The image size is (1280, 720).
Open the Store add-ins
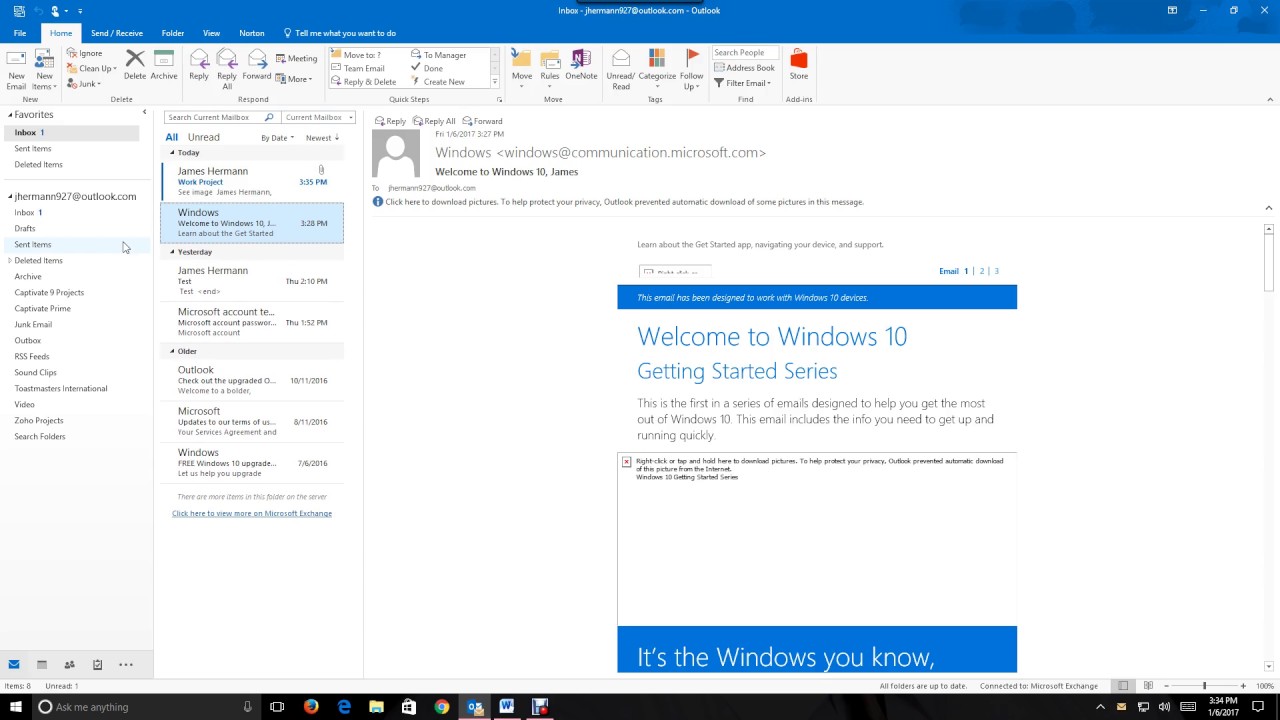coord(799,65)
